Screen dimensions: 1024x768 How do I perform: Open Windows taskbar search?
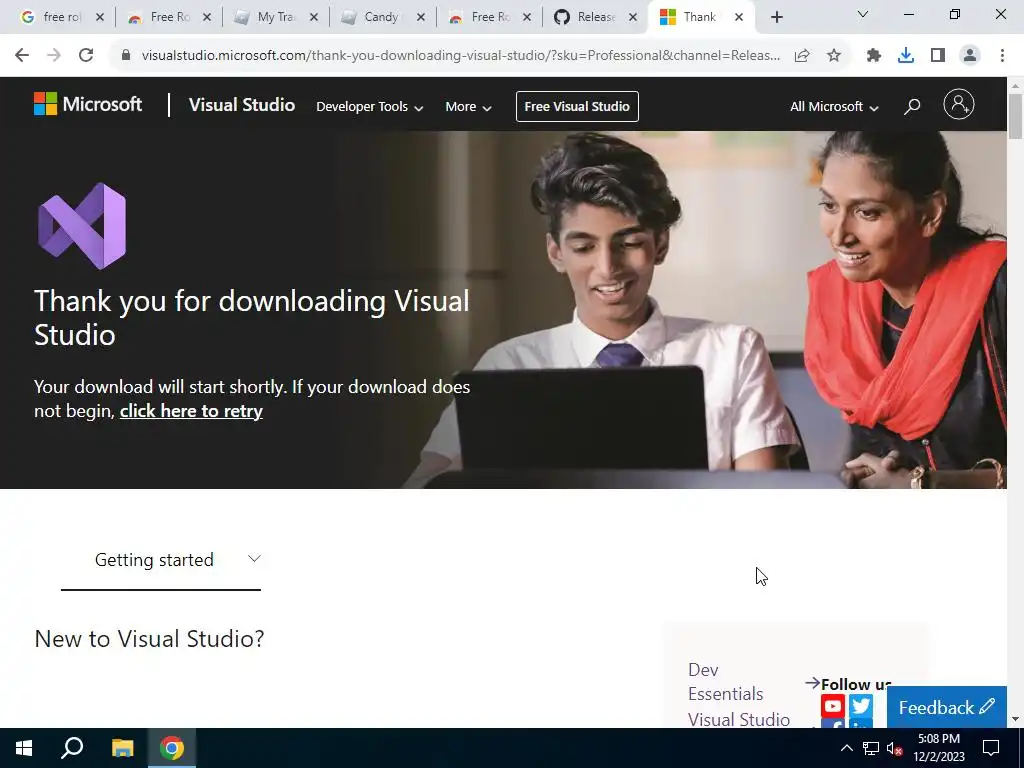click(x=72, y=748)
